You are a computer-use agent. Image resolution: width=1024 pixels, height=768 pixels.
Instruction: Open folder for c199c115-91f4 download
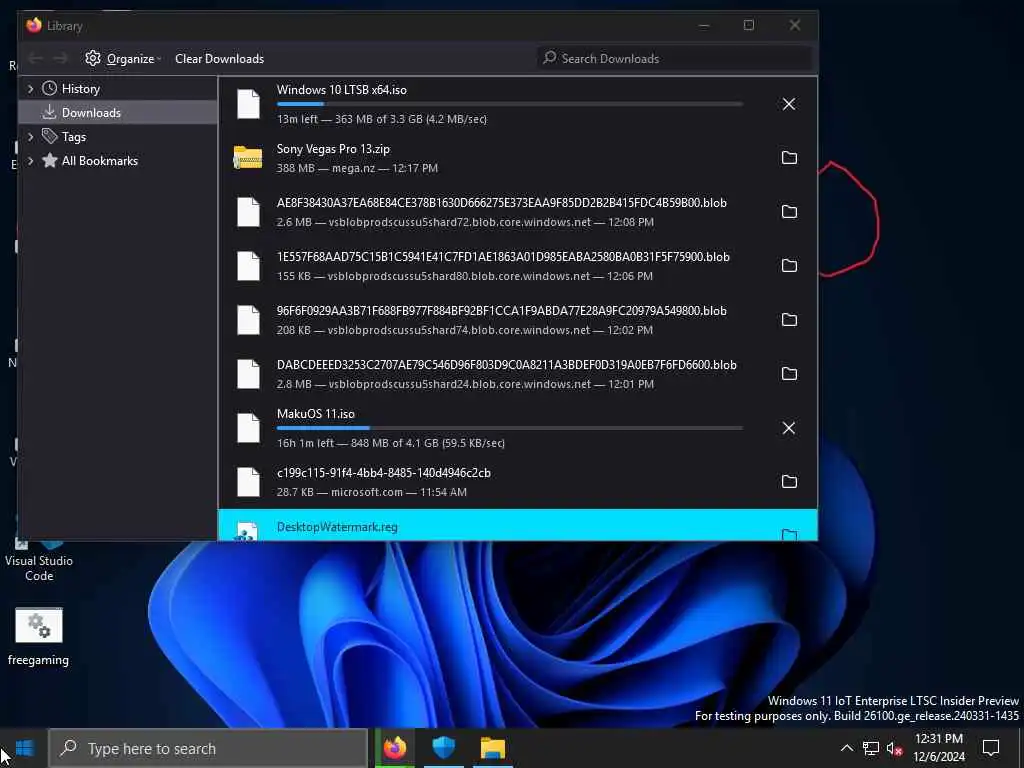[790, 481]
